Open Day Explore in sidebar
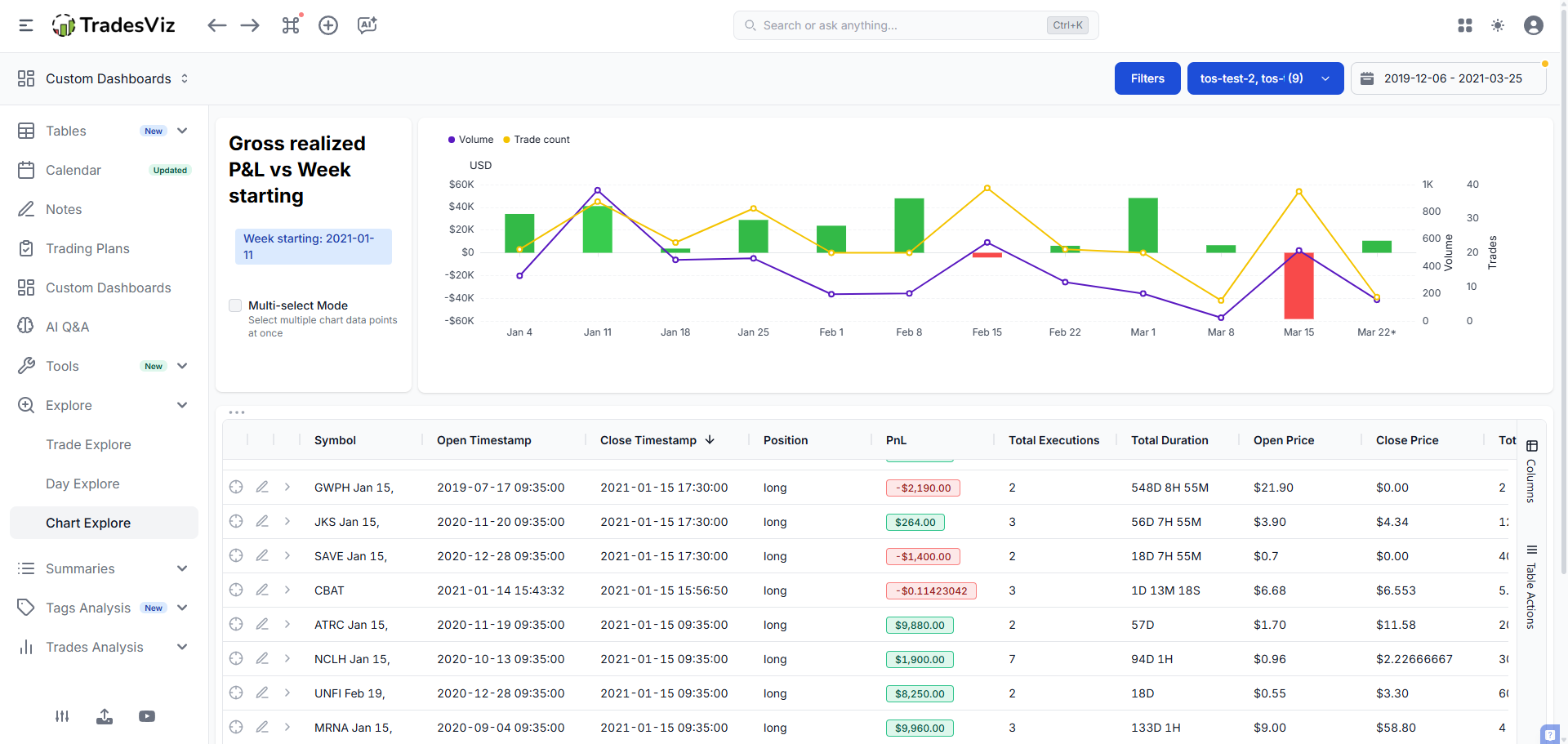 (82, 483)
